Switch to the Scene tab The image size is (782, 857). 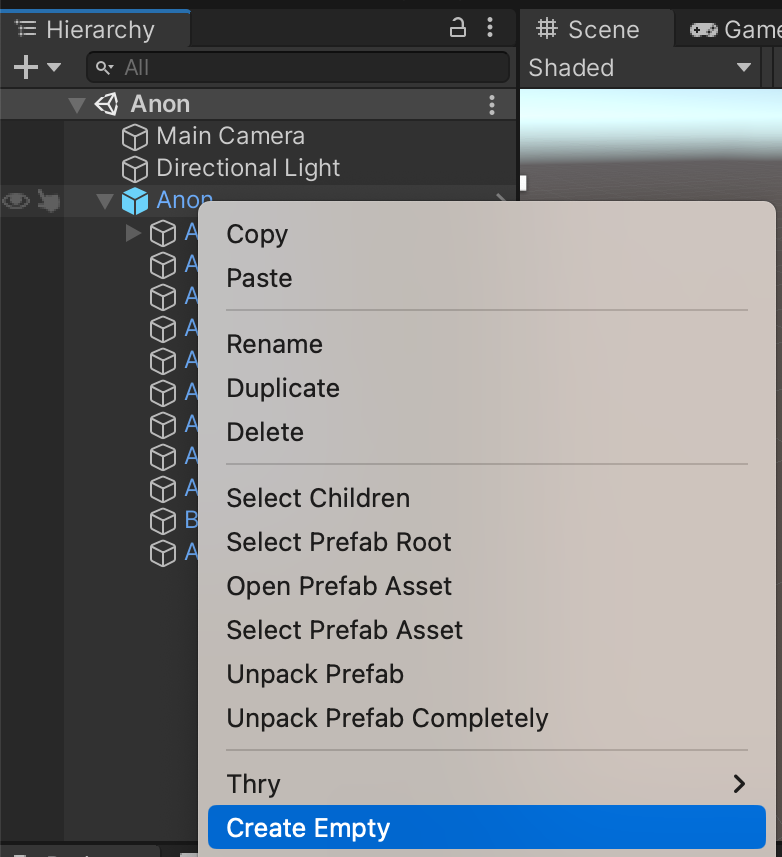(x=596, y=29)
